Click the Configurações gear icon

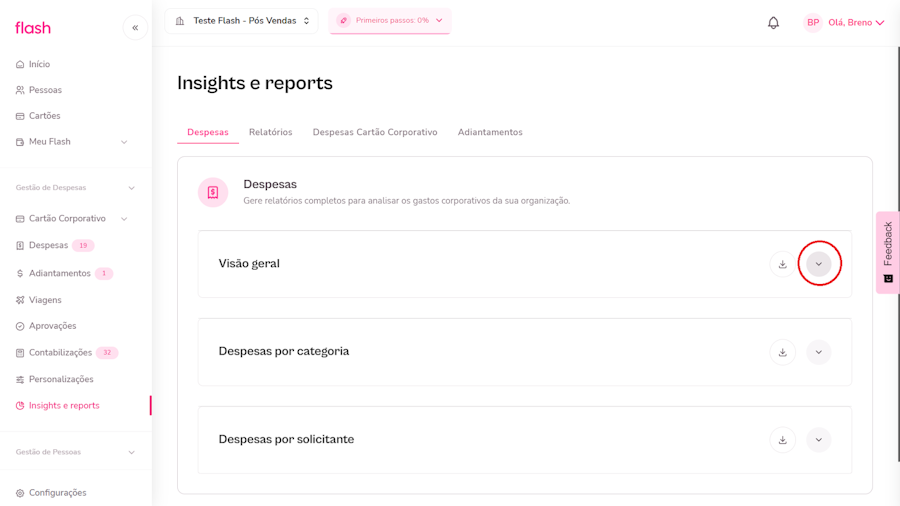[x=20, y=493]
